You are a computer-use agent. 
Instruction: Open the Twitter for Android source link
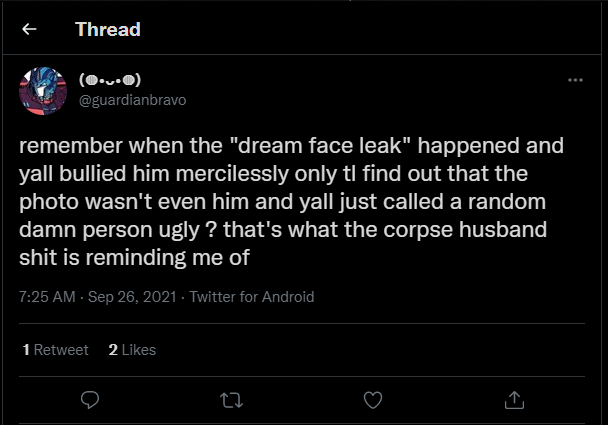[x=252, y=297]
